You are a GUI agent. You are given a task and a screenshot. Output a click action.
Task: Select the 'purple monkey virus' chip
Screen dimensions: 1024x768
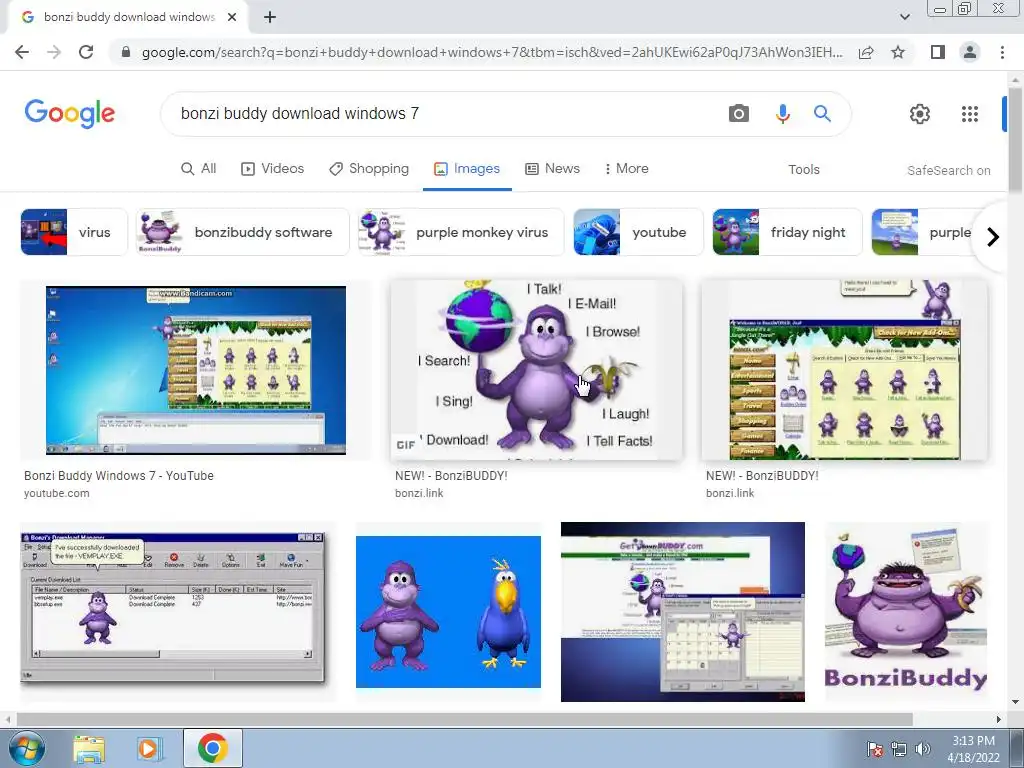click(460, 232)
